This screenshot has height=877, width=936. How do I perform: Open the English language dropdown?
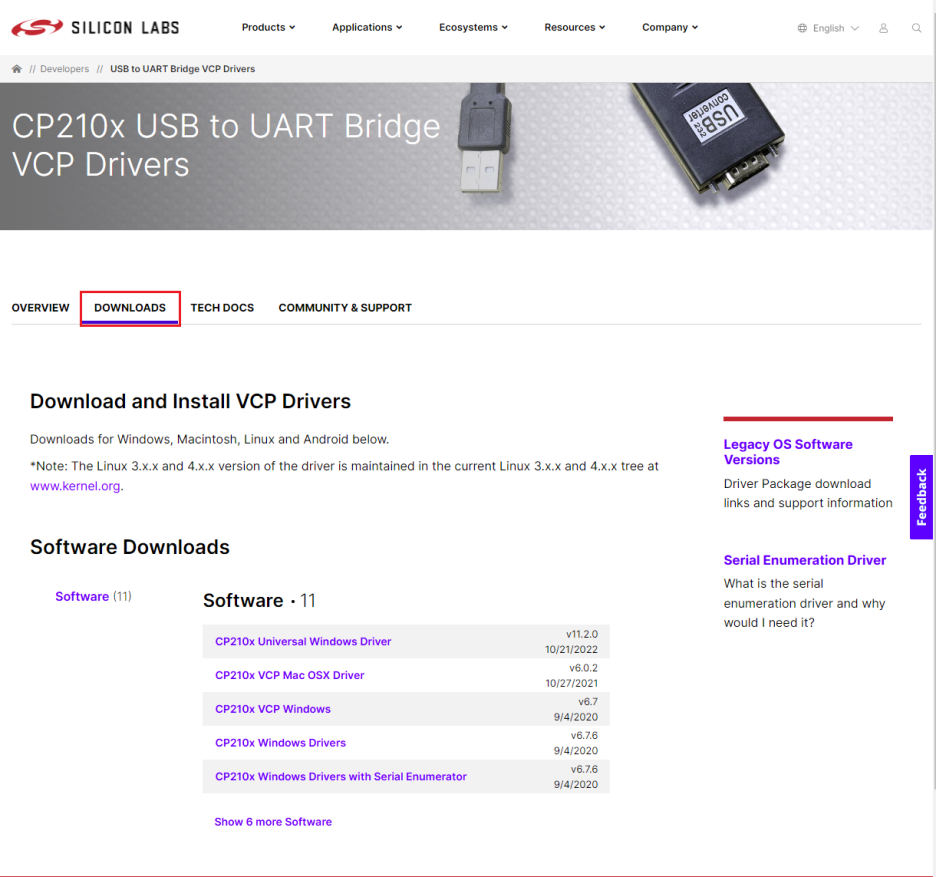[835, 28]
